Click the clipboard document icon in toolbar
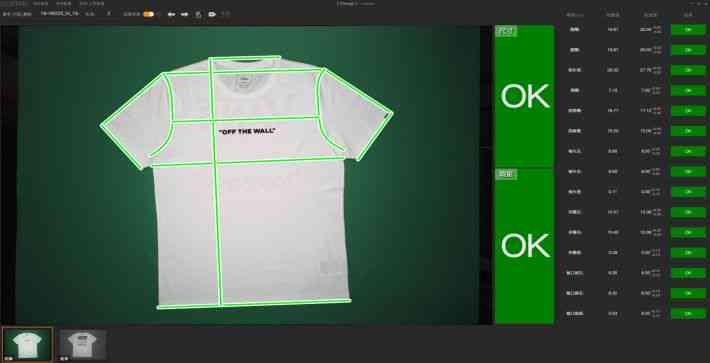Image resolution: width=710 pixels, height=363 pixels. [198, 14]
